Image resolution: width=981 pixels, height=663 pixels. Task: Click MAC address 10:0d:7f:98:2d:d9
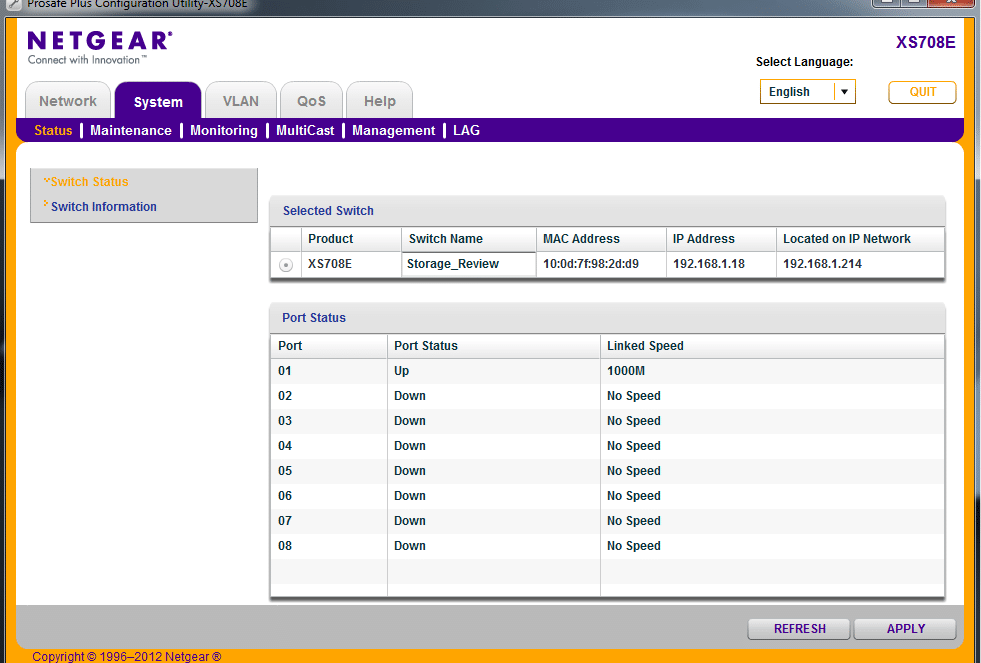coord(591,264)
